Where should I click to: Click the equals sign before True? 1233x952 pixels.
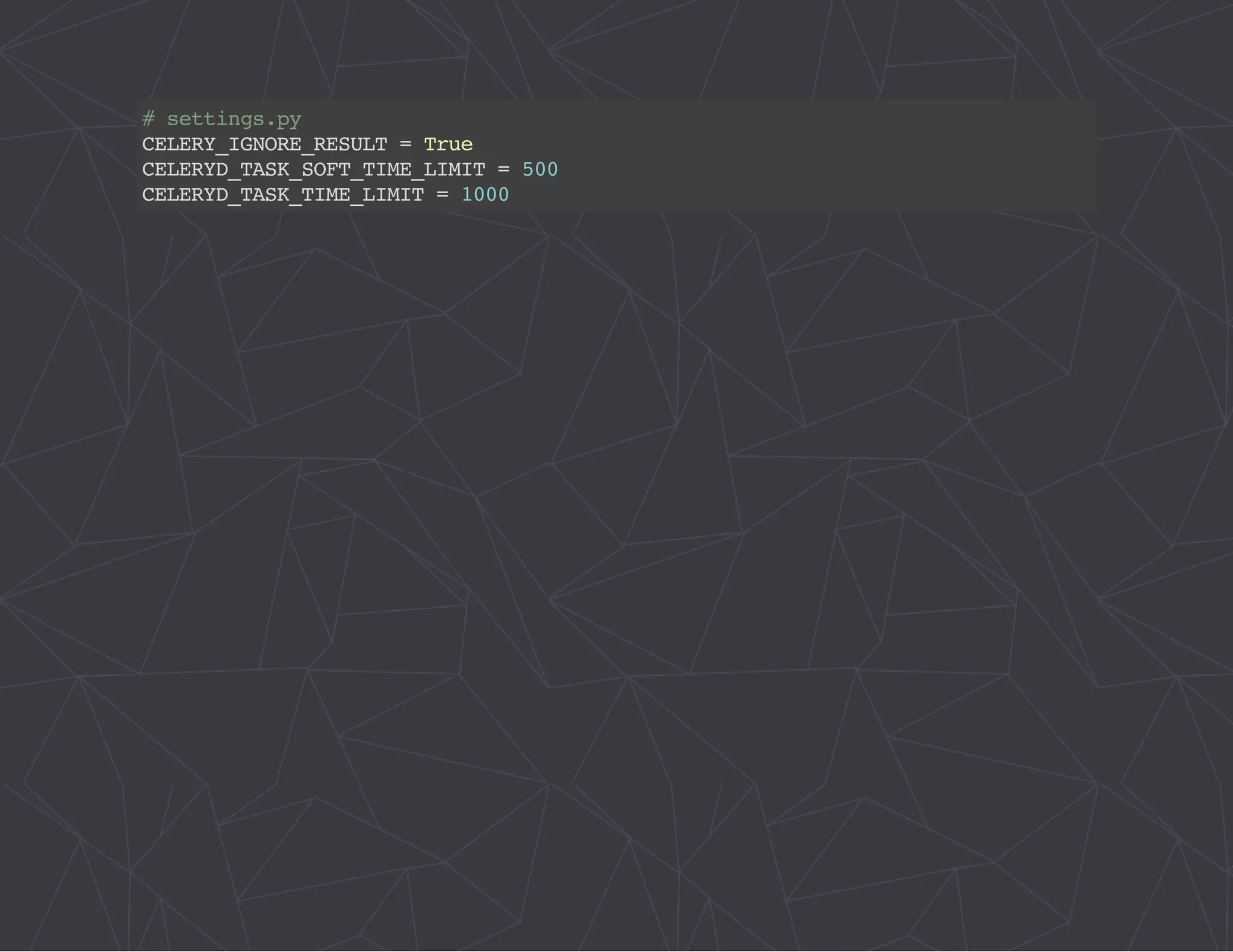pos(406,144)
